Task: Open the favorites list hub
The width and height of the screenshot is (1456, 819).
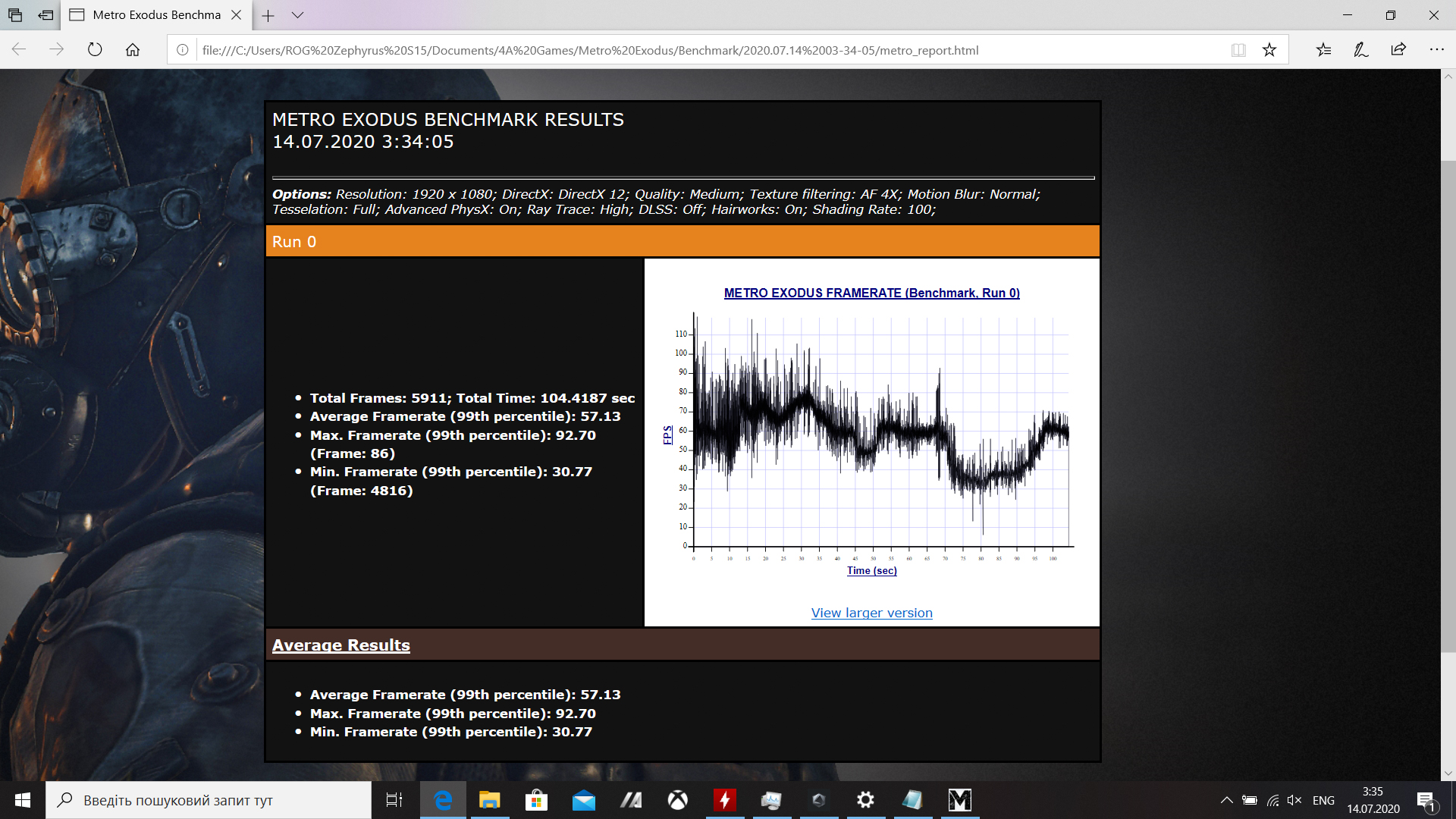Action: (x=1323, y=50)
